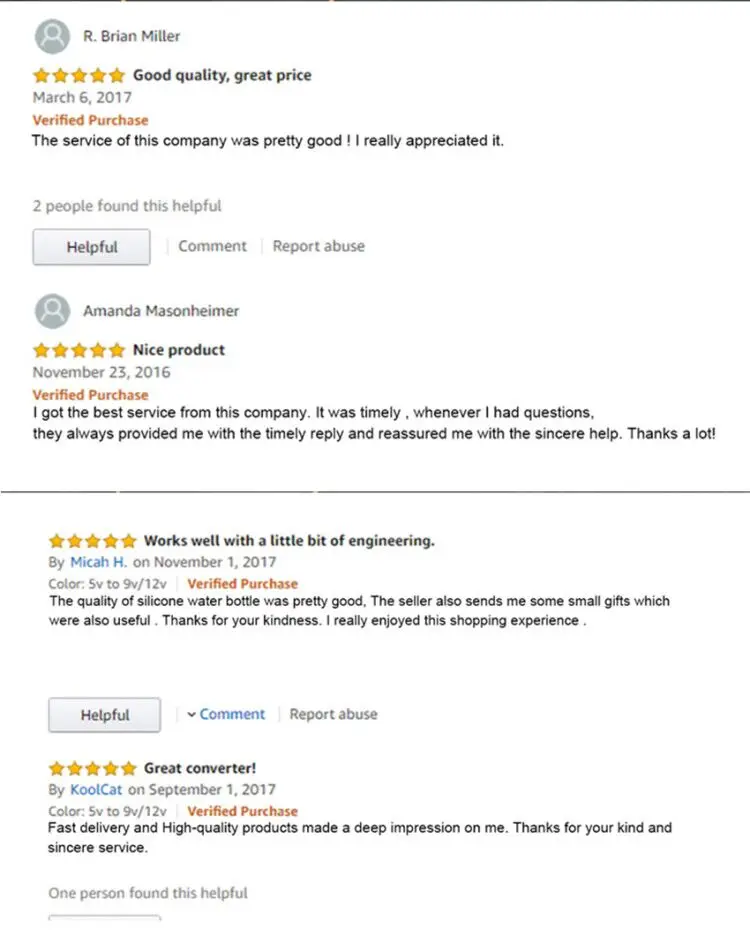This screenshot has width=750, height=951.
Task: Open reviewer profile KoolCat
Action: pos(96,790)
